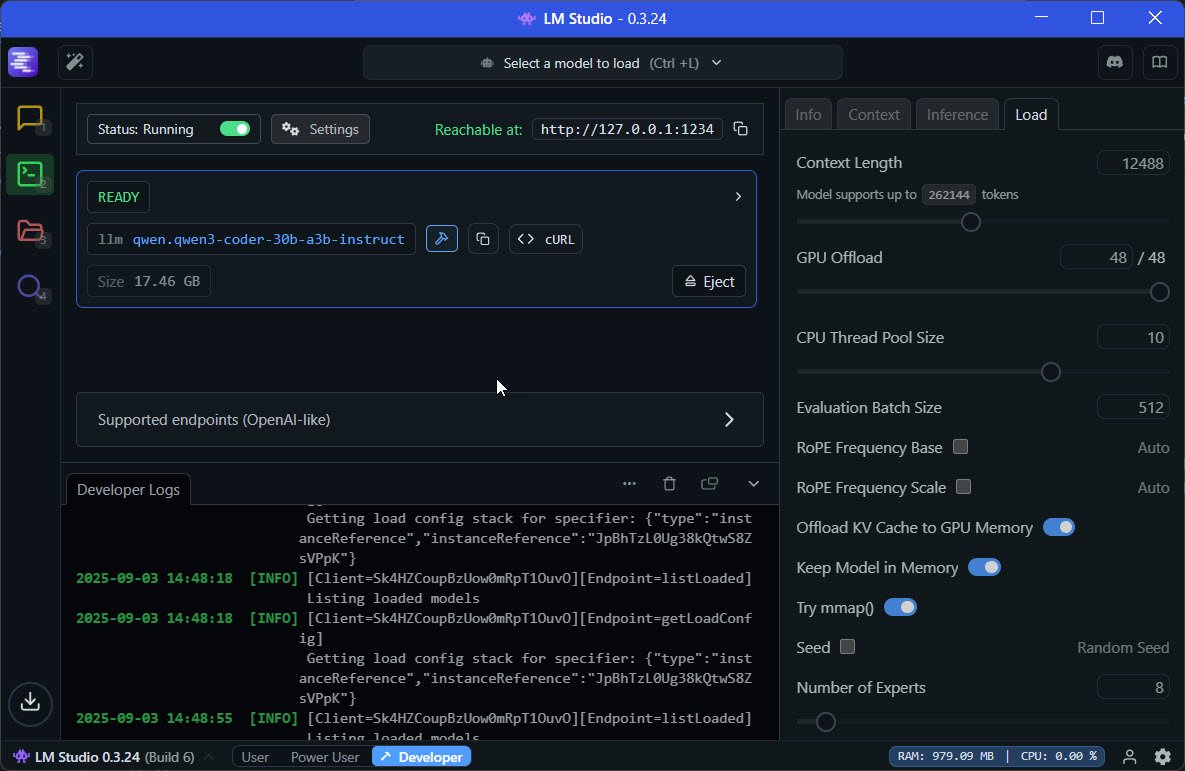The height and width of the screenshot is (771, 1185).
Task: Clear developer logs with trash icon
Action: [669, 484]
